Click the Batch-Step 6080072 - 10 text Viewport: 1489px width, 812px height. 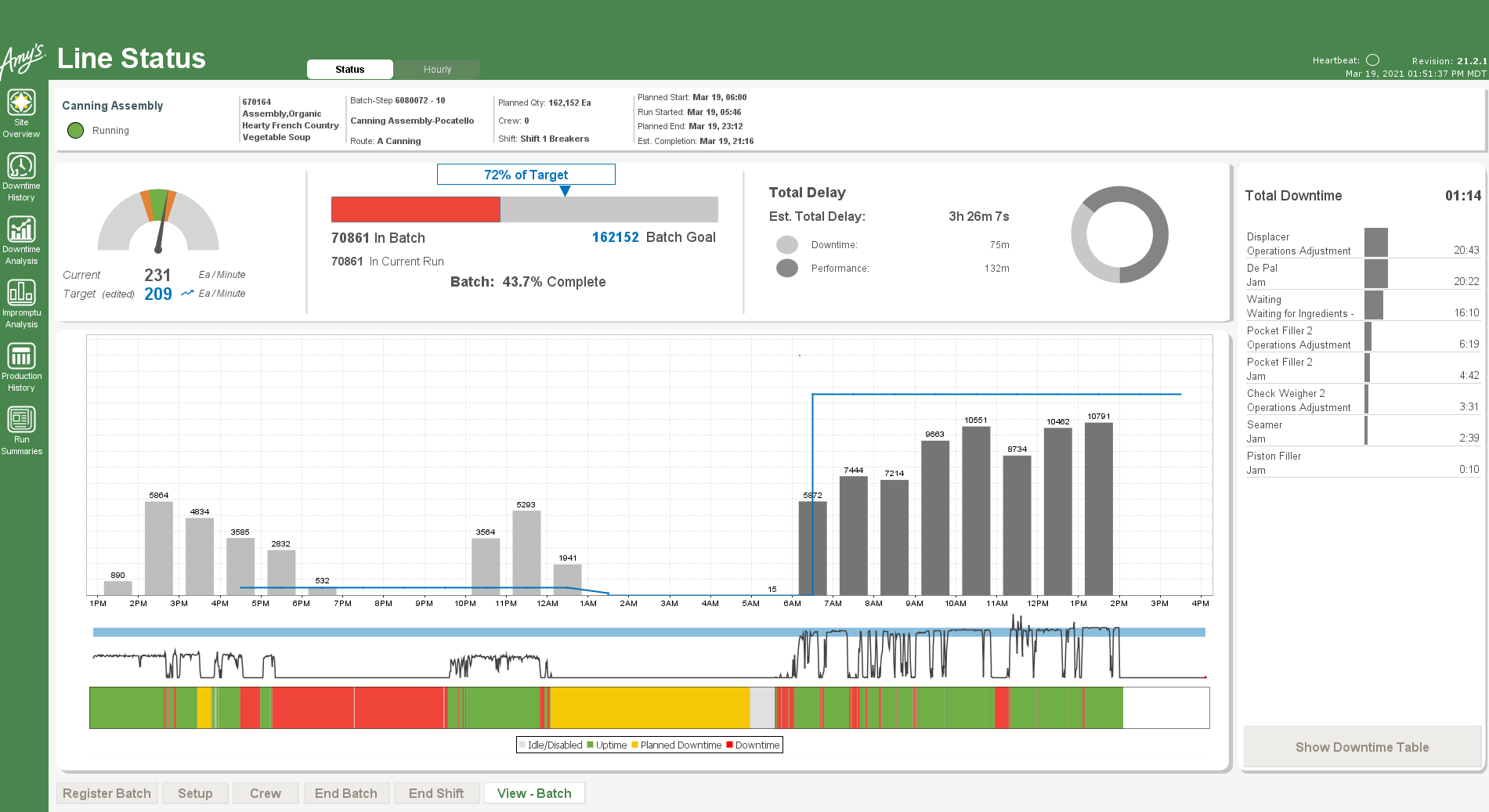point(398,100)
